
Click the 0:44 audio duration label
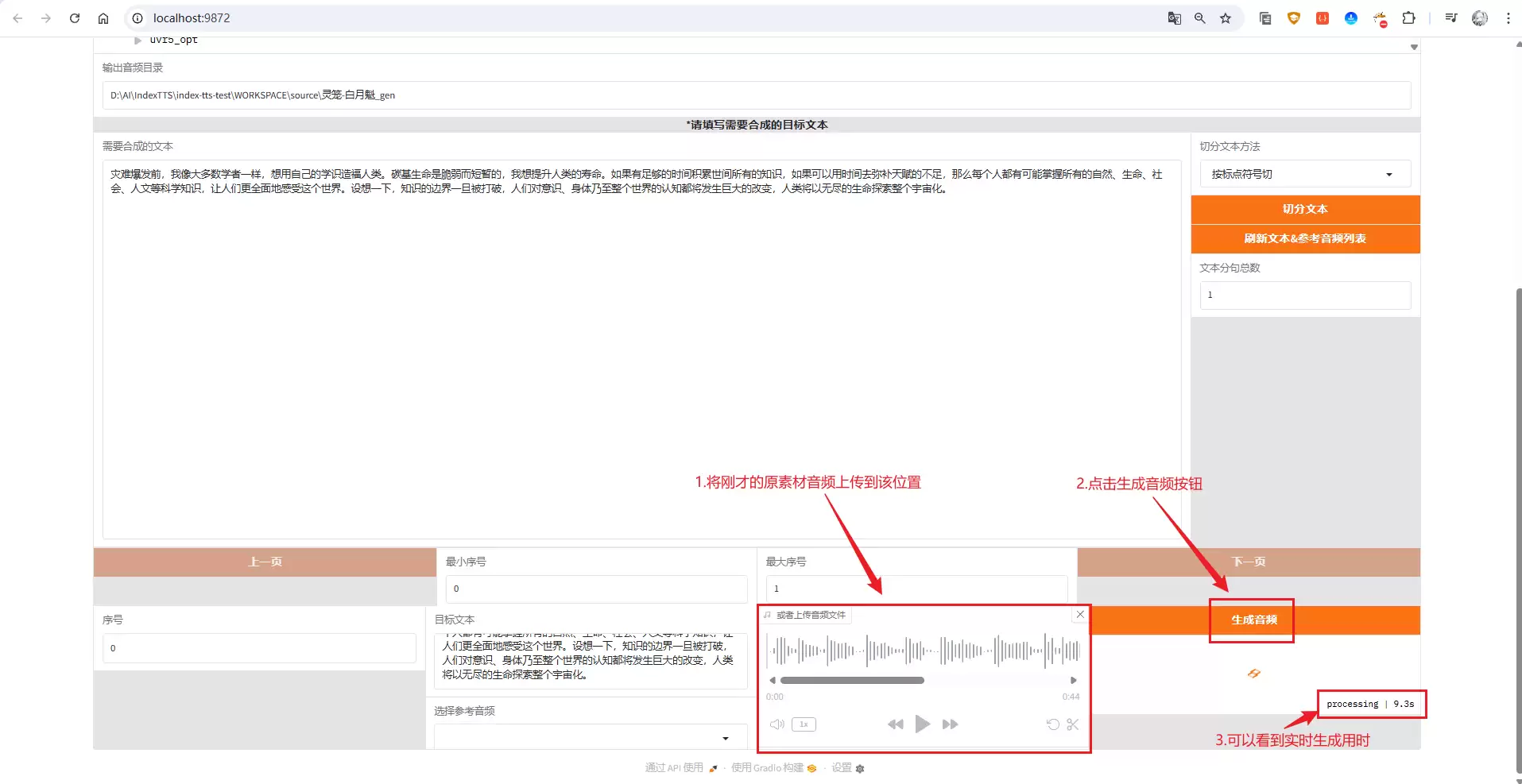[1071, 697]
